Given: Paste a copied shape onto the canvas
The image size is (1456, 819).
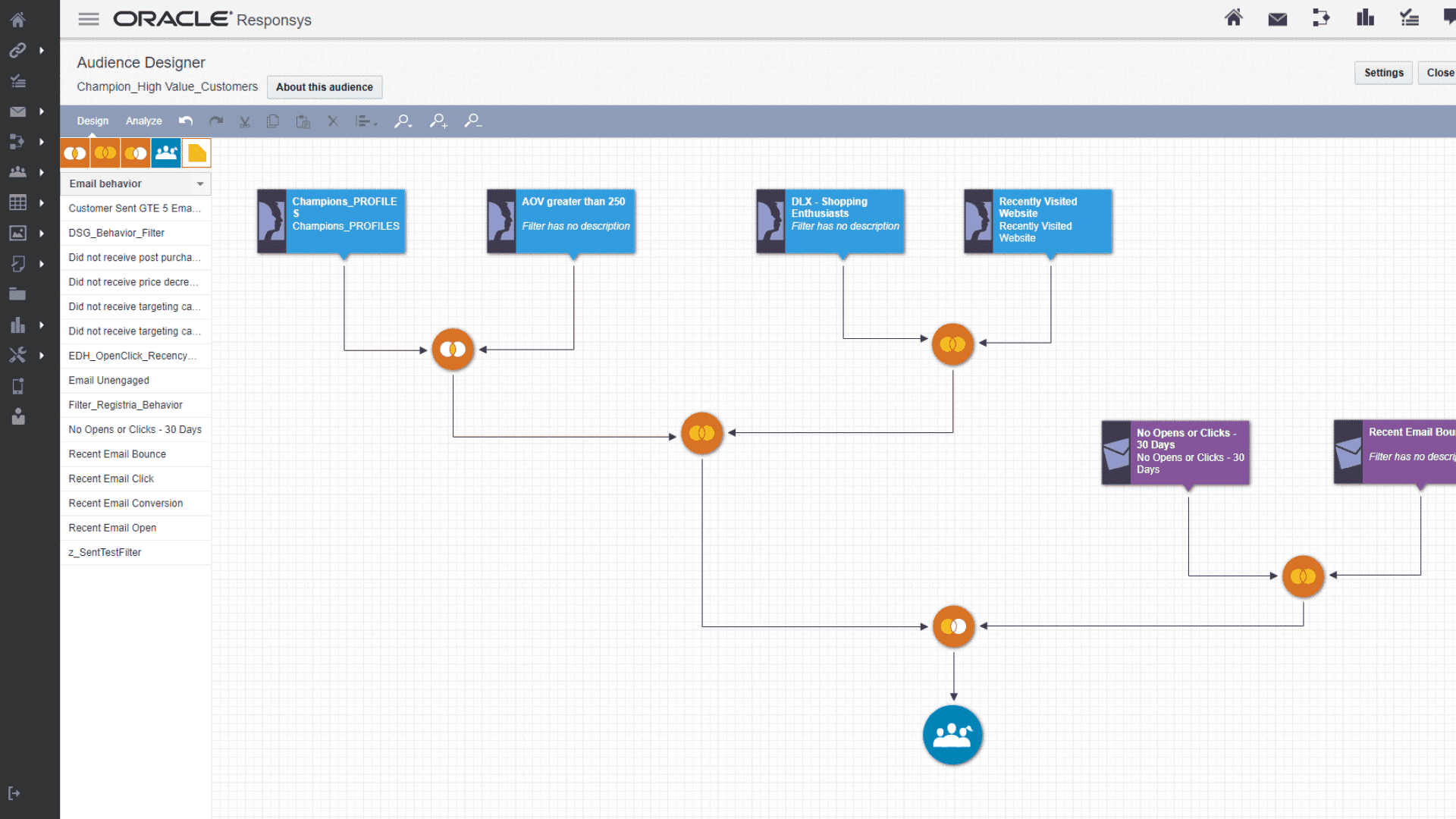Looking at the screenshot, I should [303, 121].
